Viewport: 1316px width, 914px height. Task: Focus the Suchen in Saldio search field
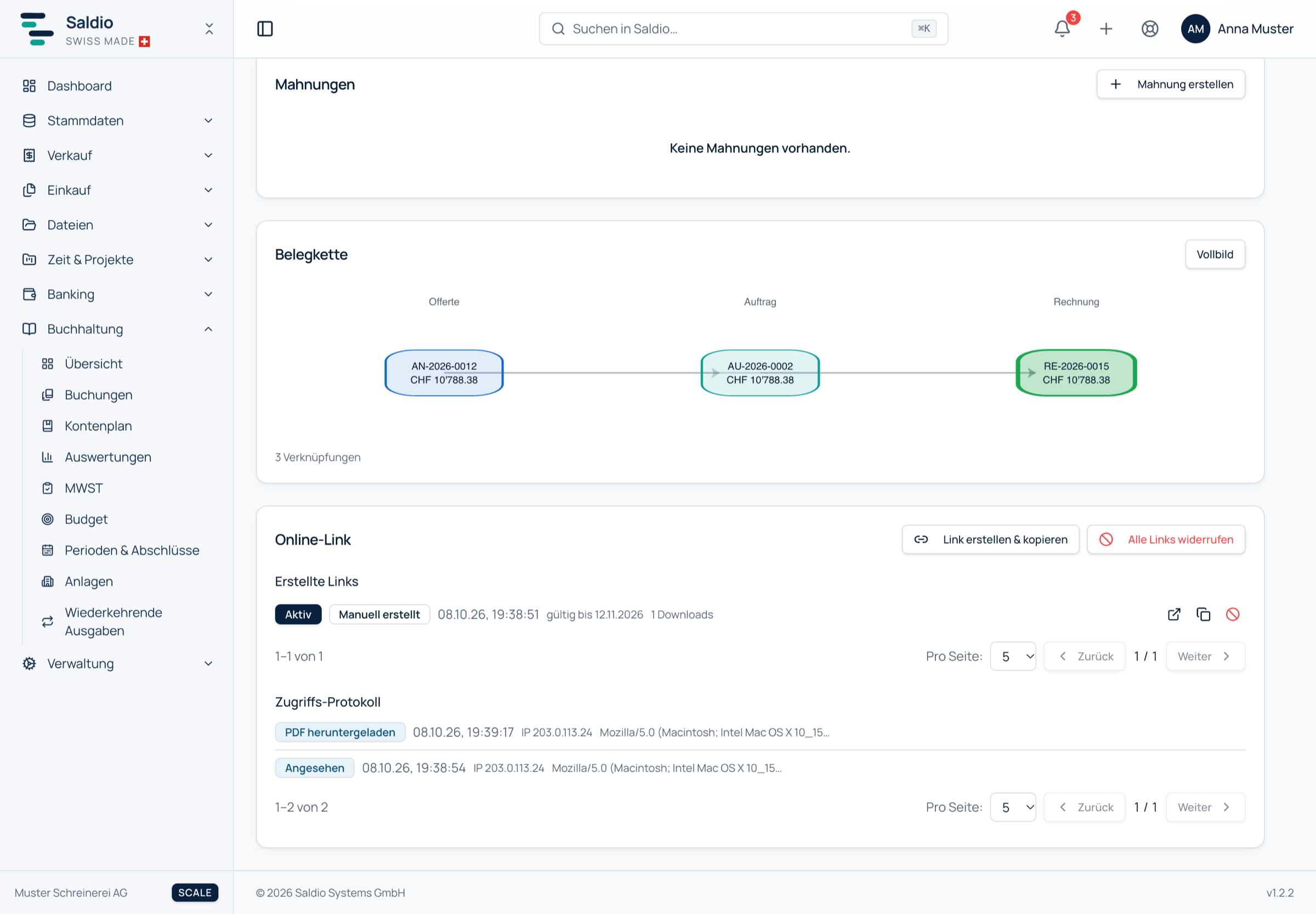coord(743,29)
